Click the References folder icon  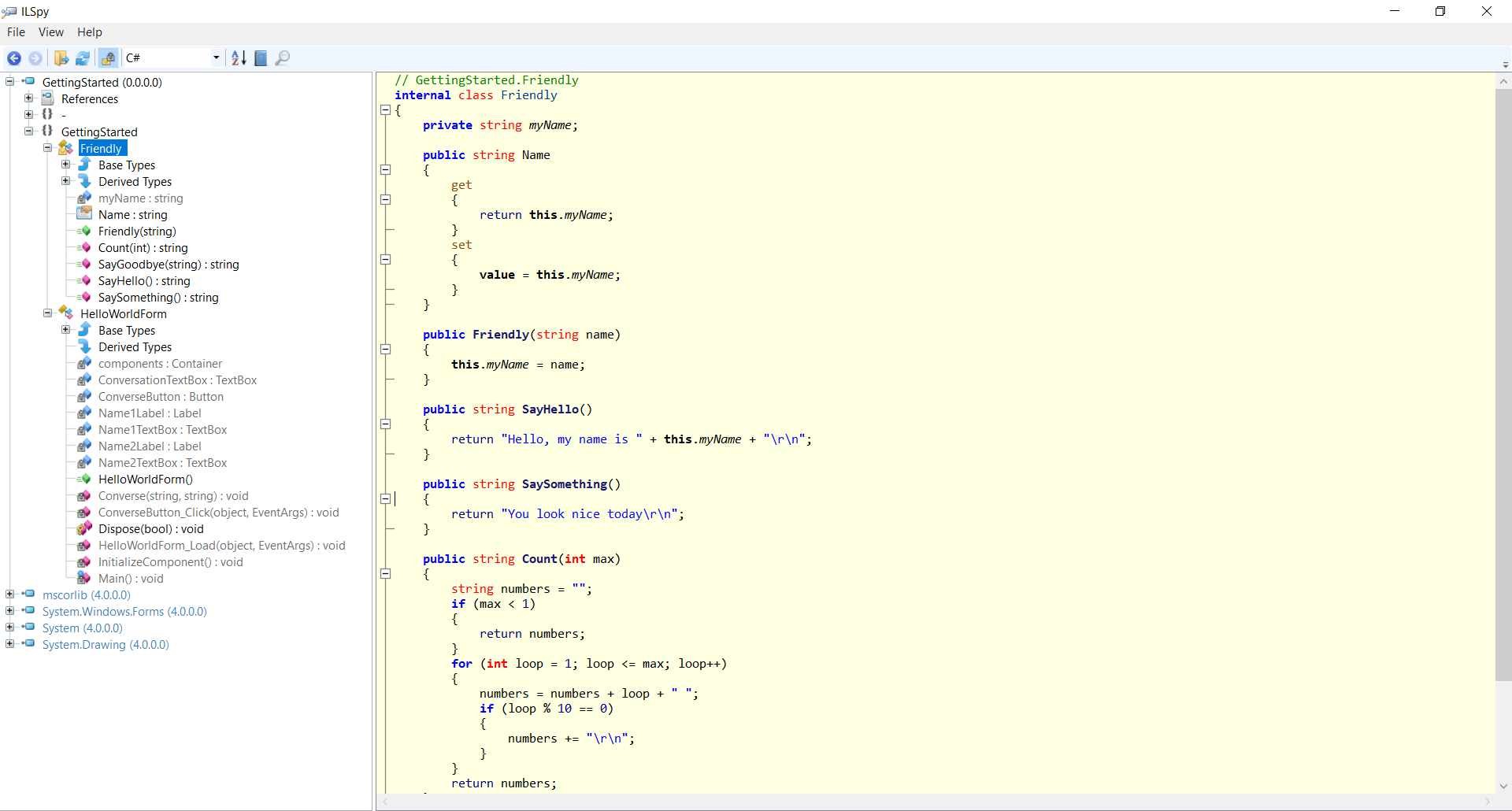pos(47,98)
